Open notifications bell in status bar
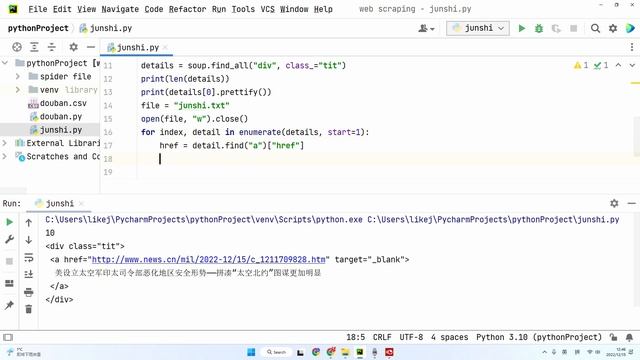The width and height of the screenshot is (640, 360). (x=629, y=337)
